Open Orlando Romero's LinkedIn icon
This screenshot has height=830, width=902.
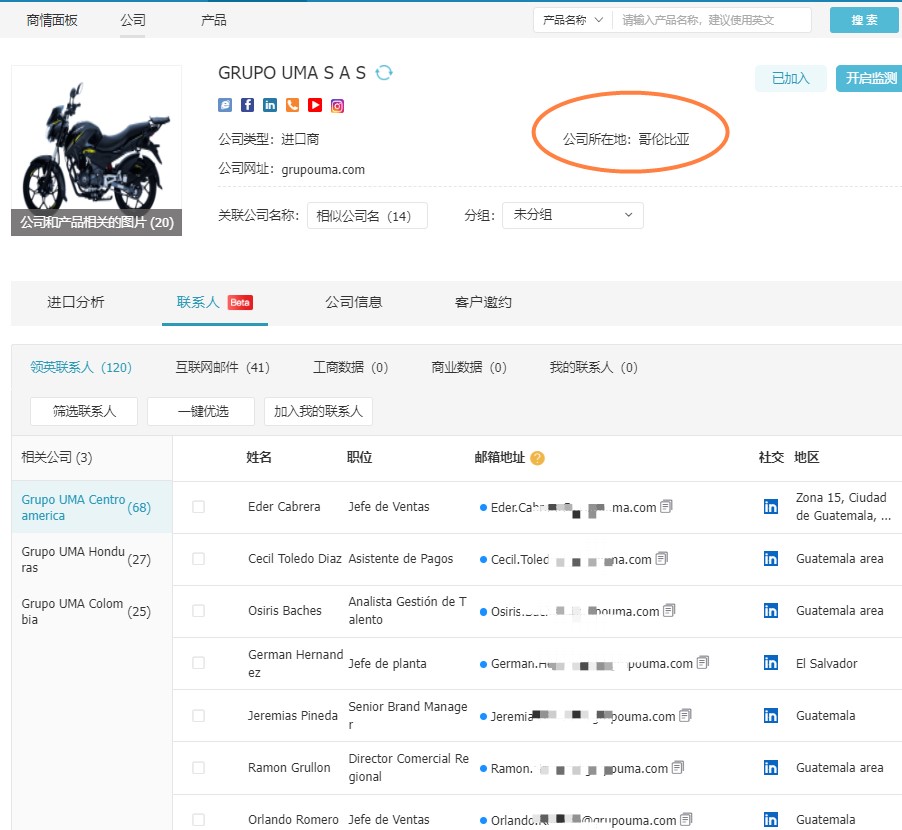[771, 820]
